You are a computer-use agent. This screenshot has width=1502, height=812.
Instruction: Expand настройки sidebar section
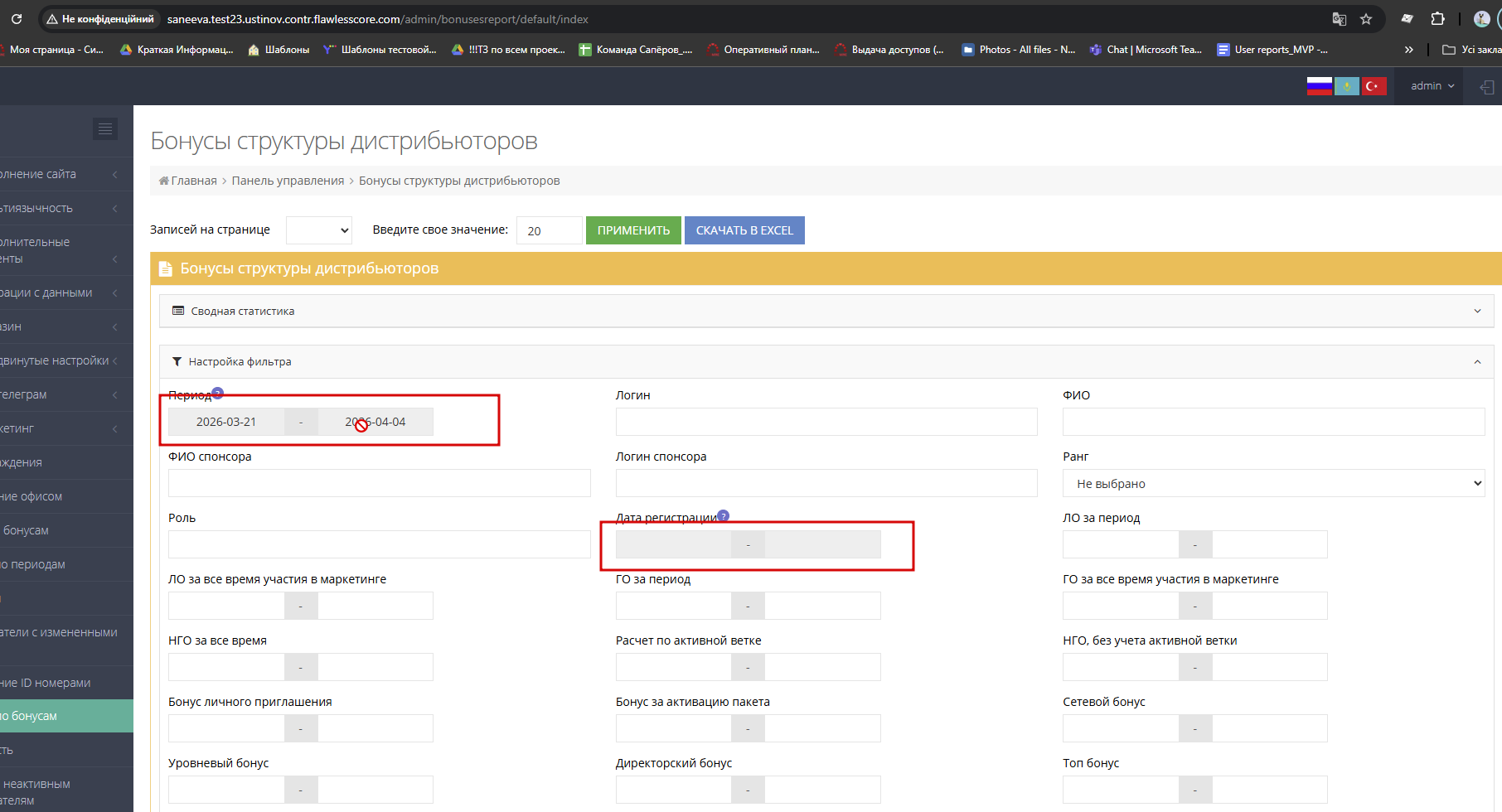tap(66, 360)
